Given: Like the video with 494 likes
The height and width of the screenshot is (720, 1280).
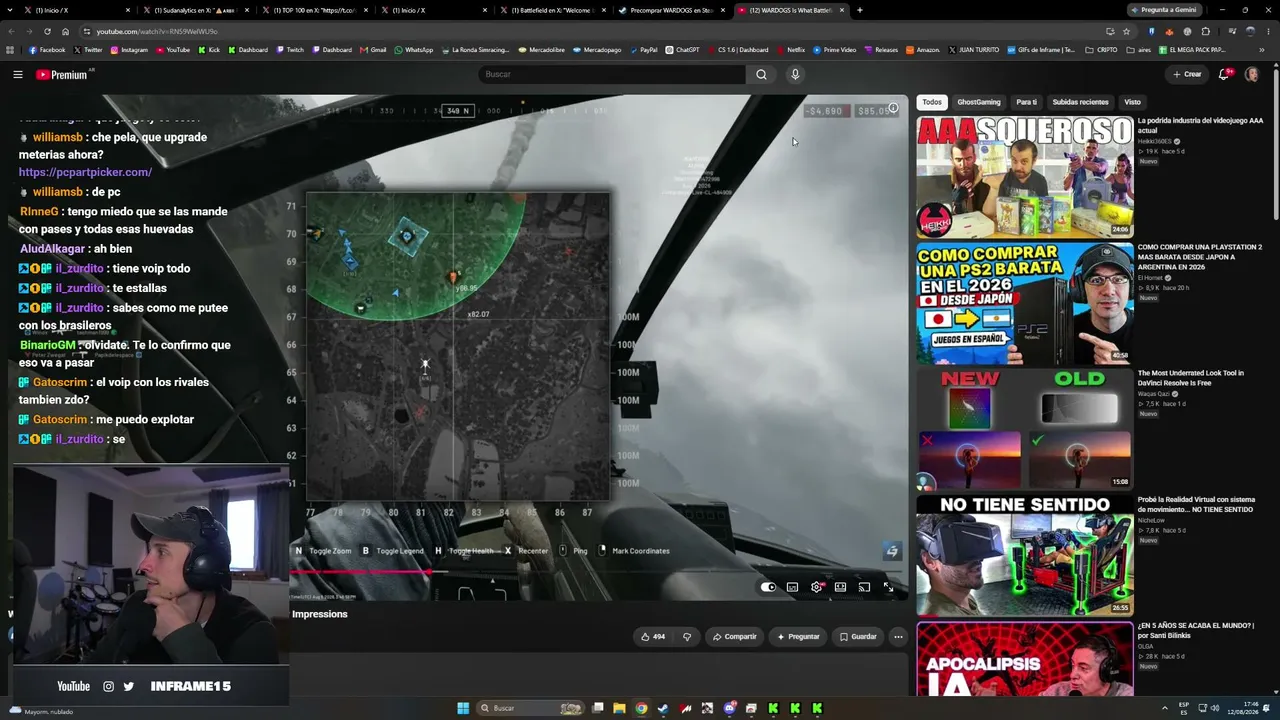Looking at the screenshot, I should pyautogui.click(x=651, y=636).
